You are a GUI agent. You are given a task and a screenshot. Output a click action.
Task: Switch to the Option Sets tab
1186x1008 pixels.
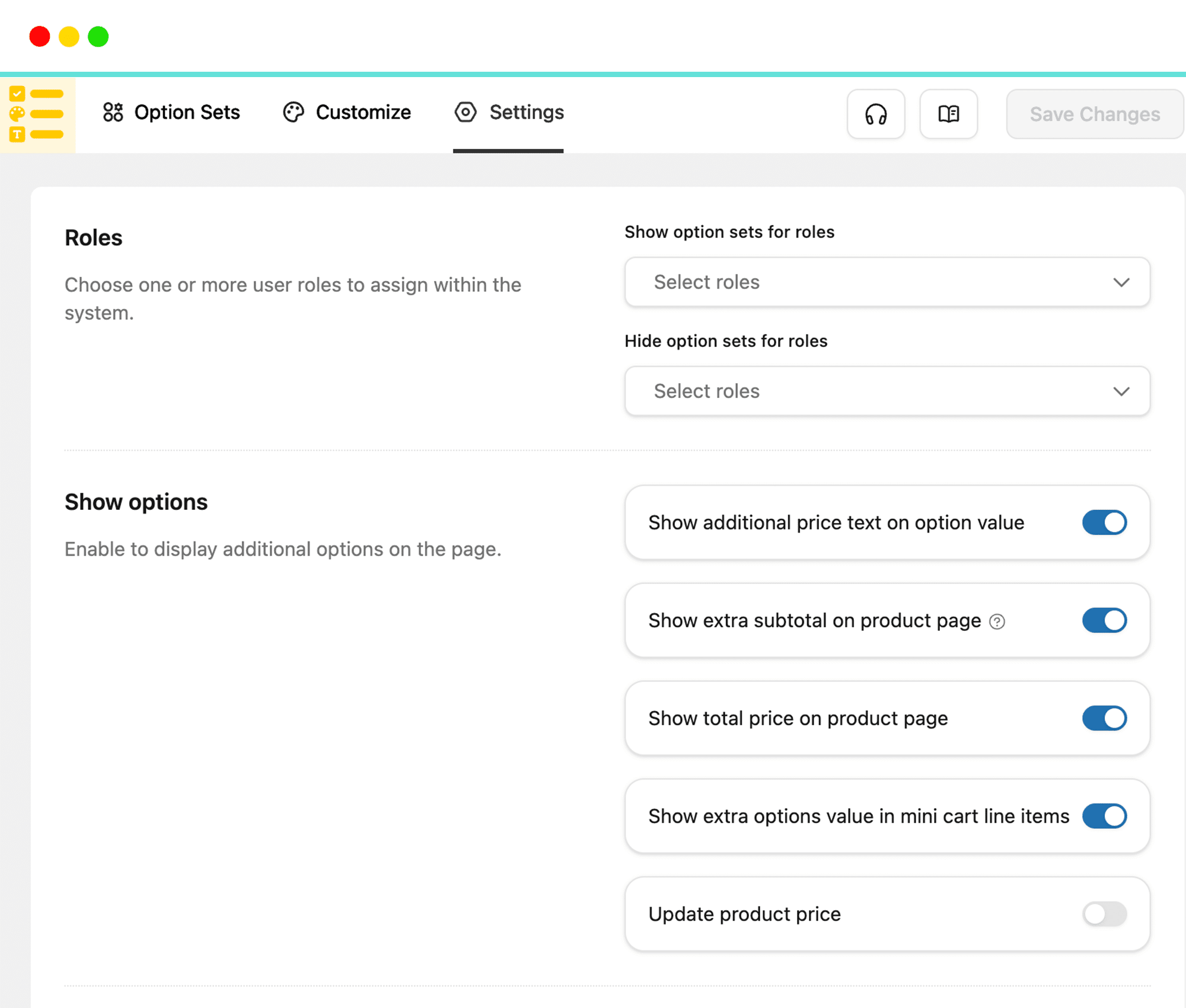tap(187, 112)
